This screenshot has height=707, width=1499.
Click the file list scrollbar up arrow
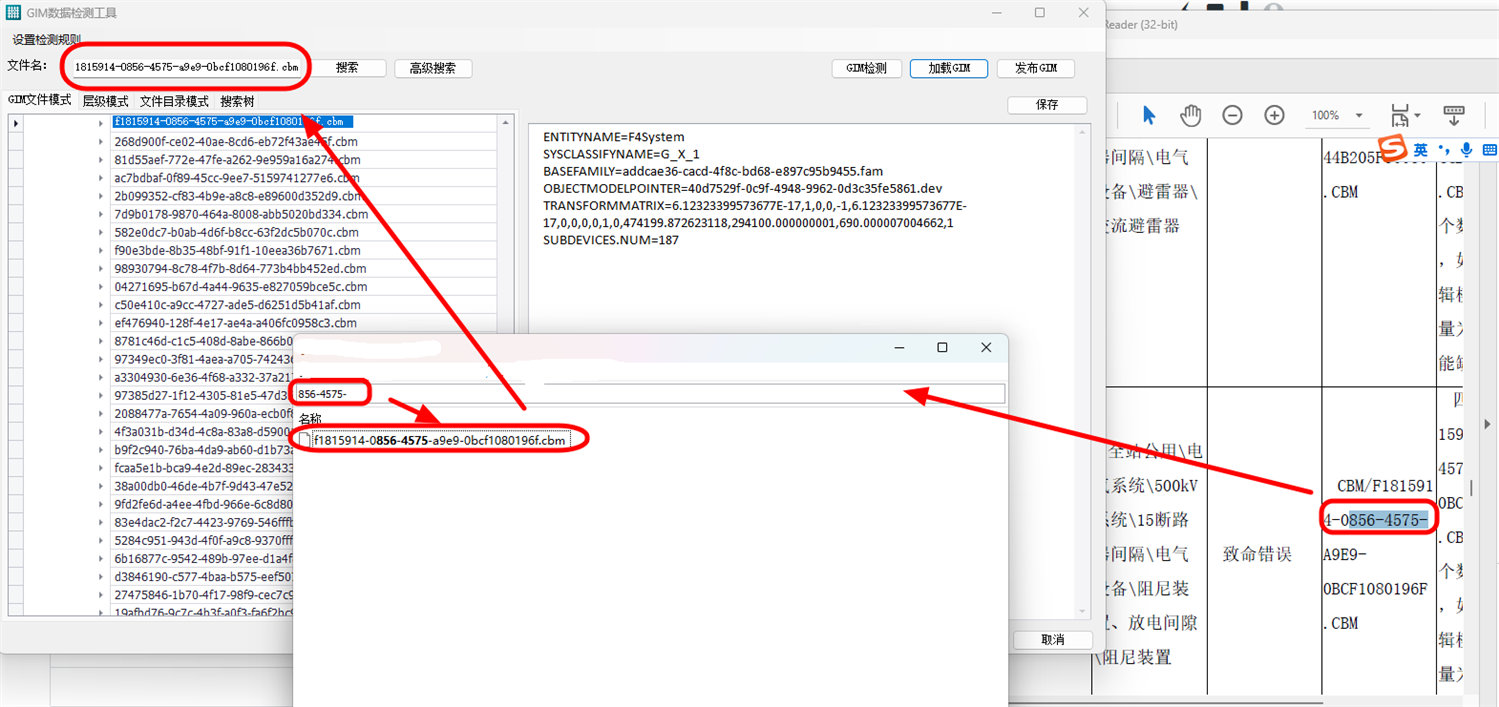point(505,121)
